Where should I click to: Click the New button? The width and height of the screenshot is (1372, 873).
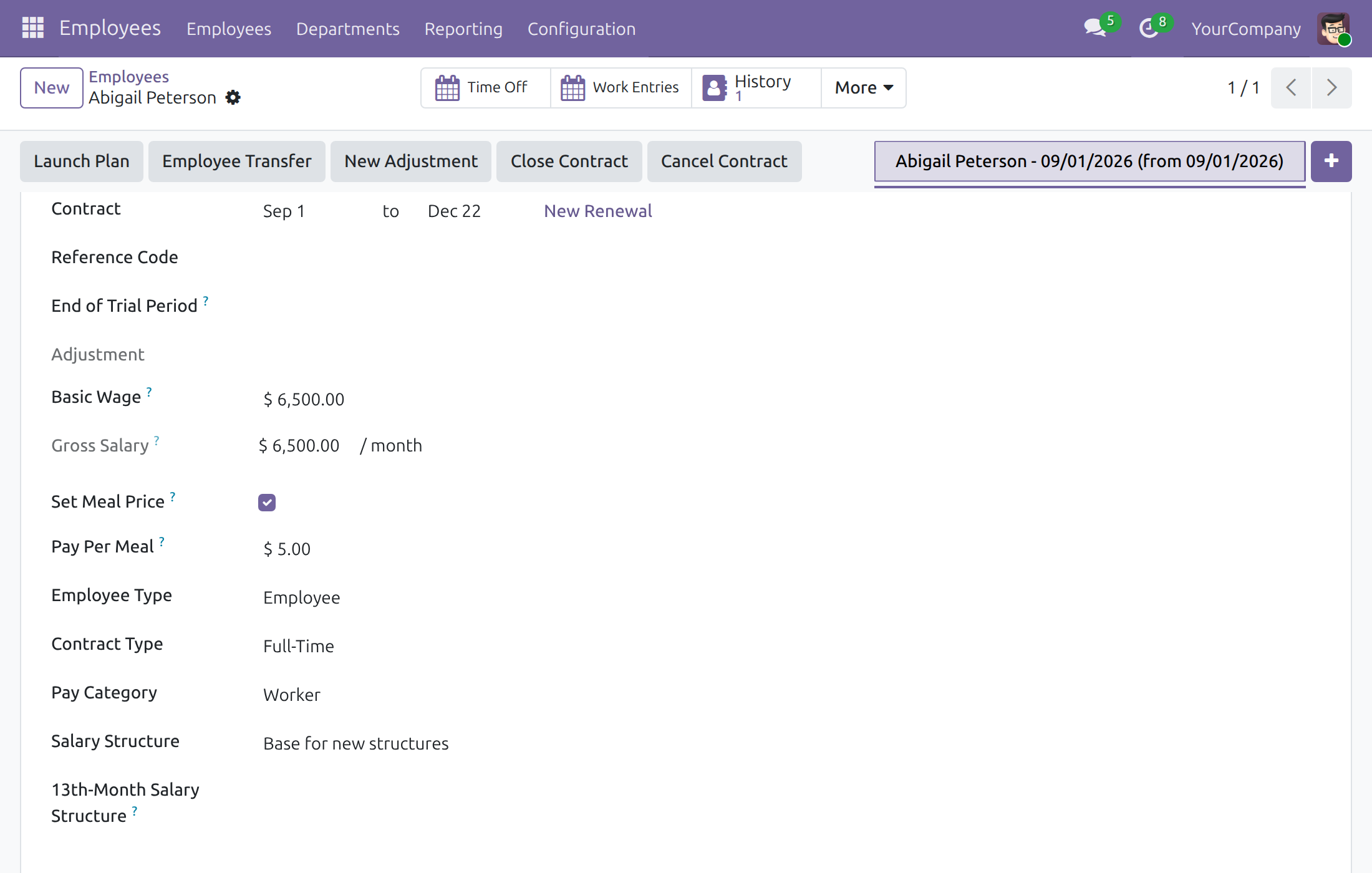click(52, 88)
